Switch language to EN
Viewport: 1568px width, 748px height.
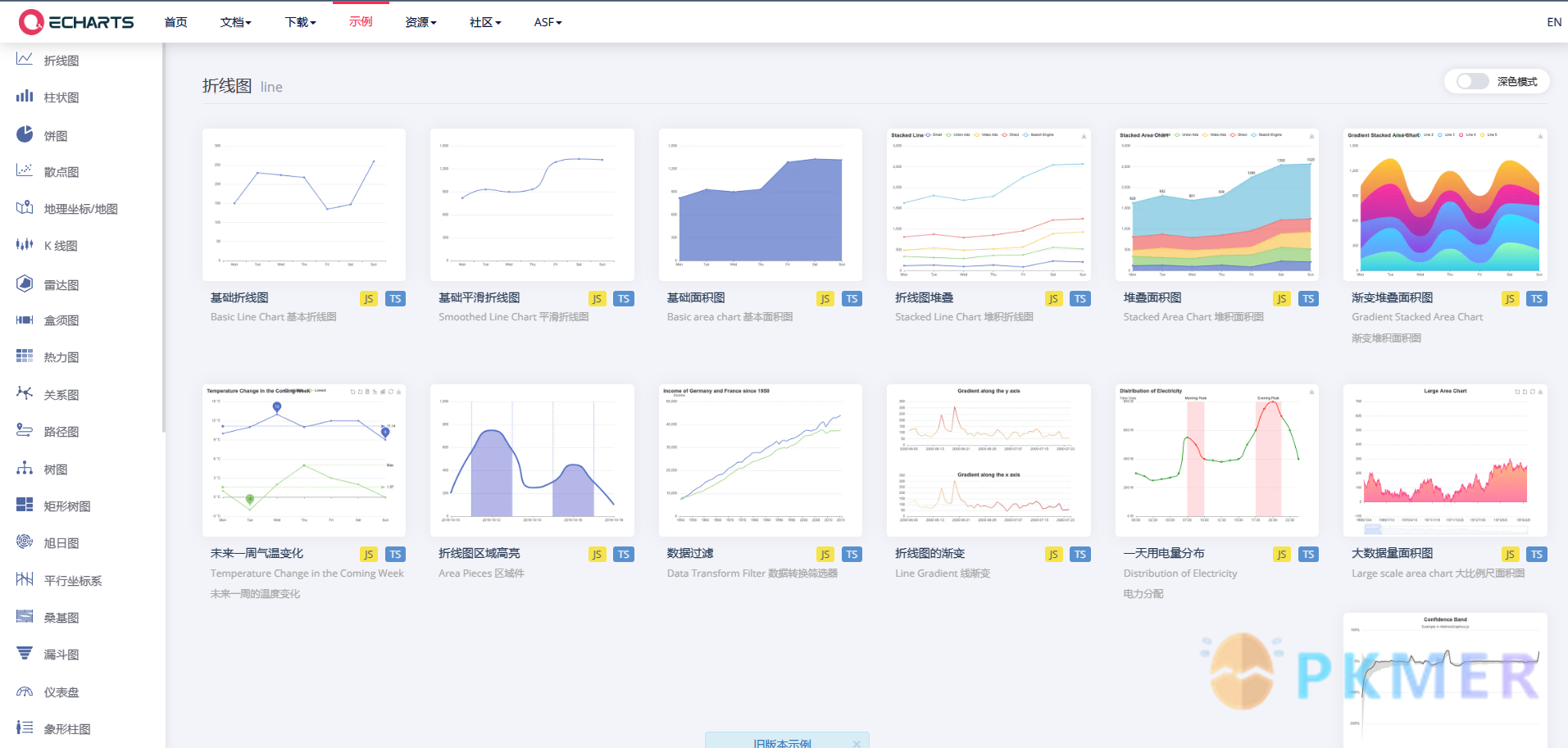coord(1554,22)
